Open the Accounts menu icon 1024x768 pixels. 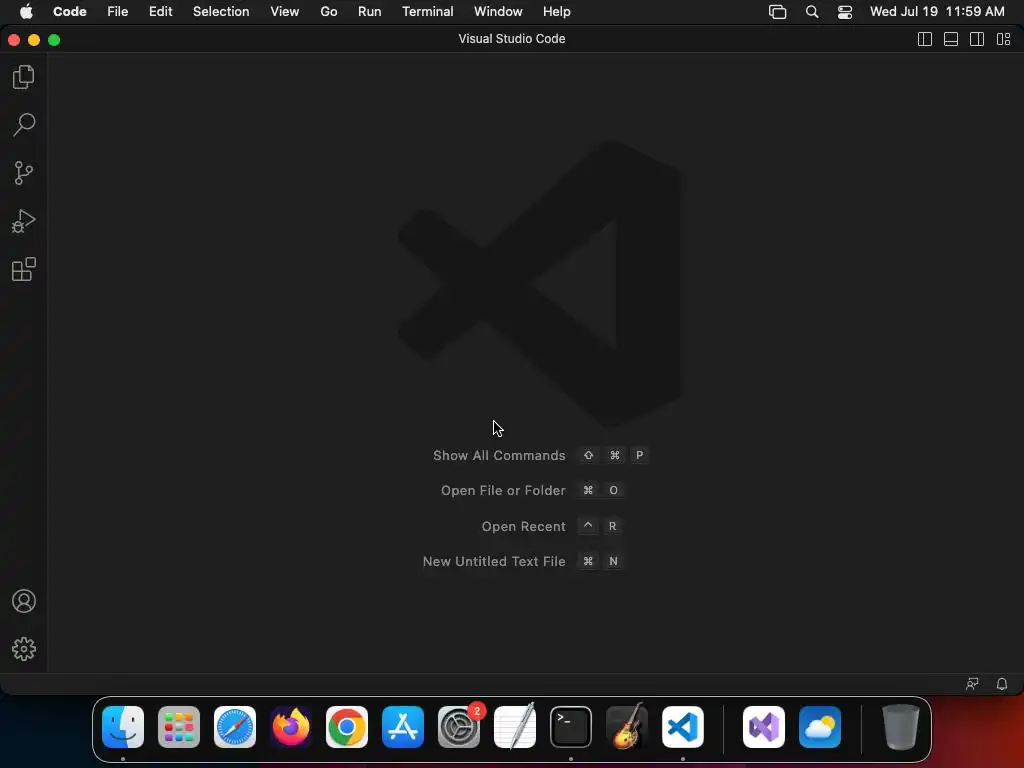point(24,601)
